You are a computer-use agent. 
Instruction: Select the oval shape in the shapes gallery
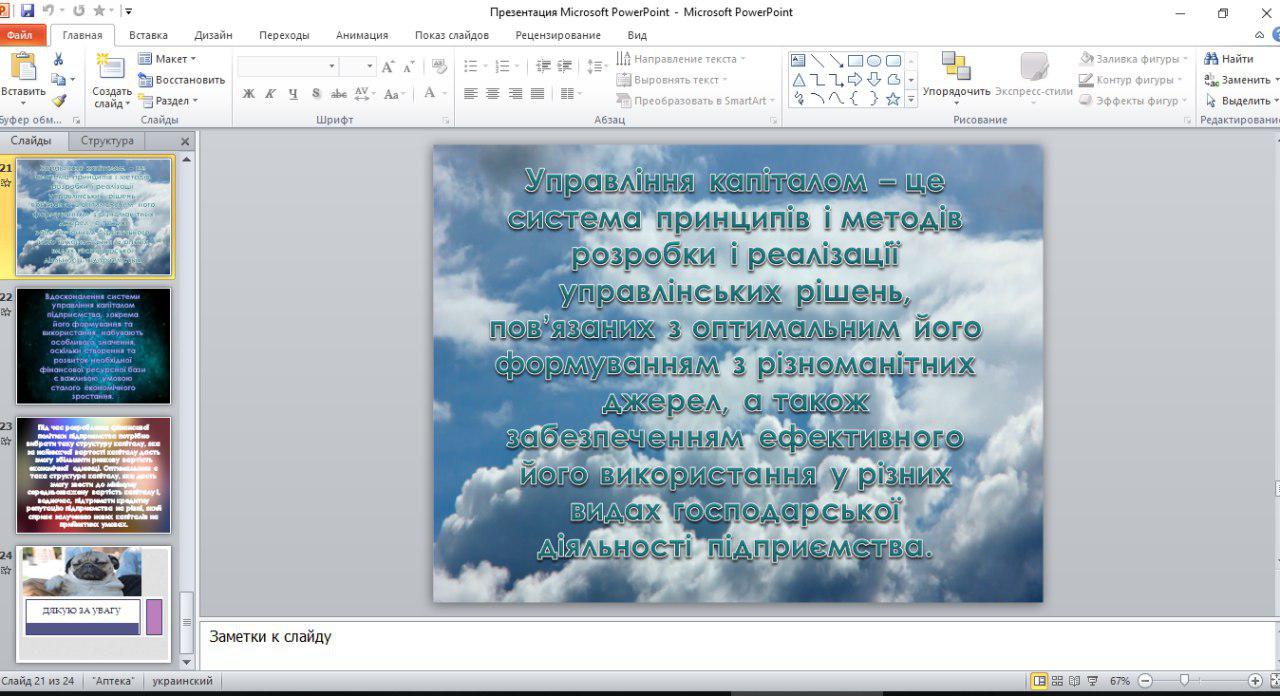[874, 60]
